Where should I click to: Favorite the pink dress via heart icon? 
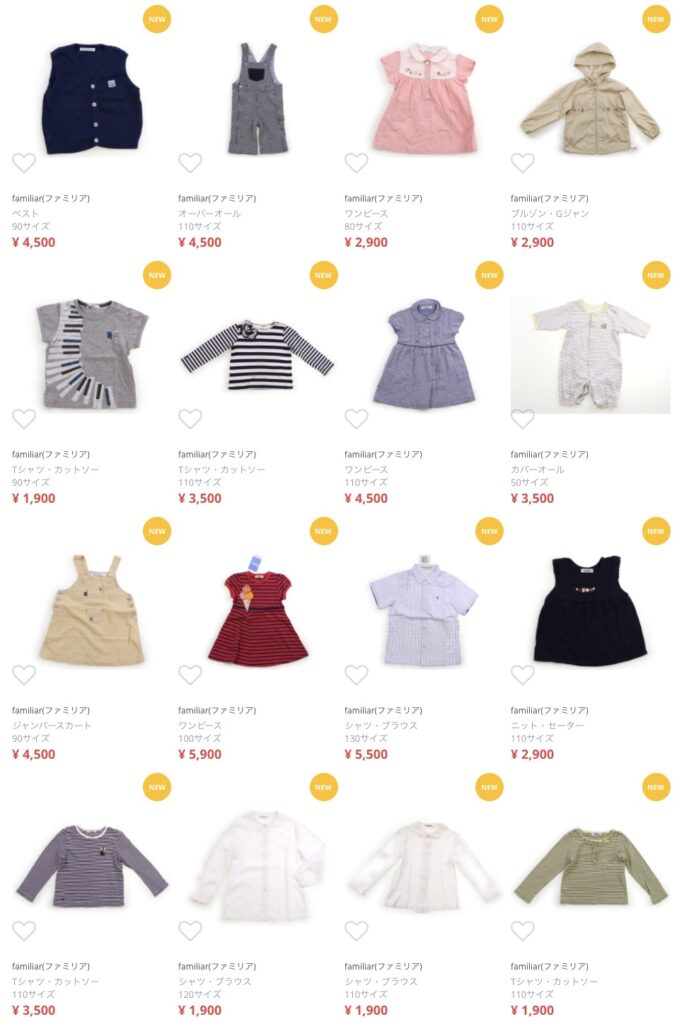pyautogui.click(x=357, y=162)
